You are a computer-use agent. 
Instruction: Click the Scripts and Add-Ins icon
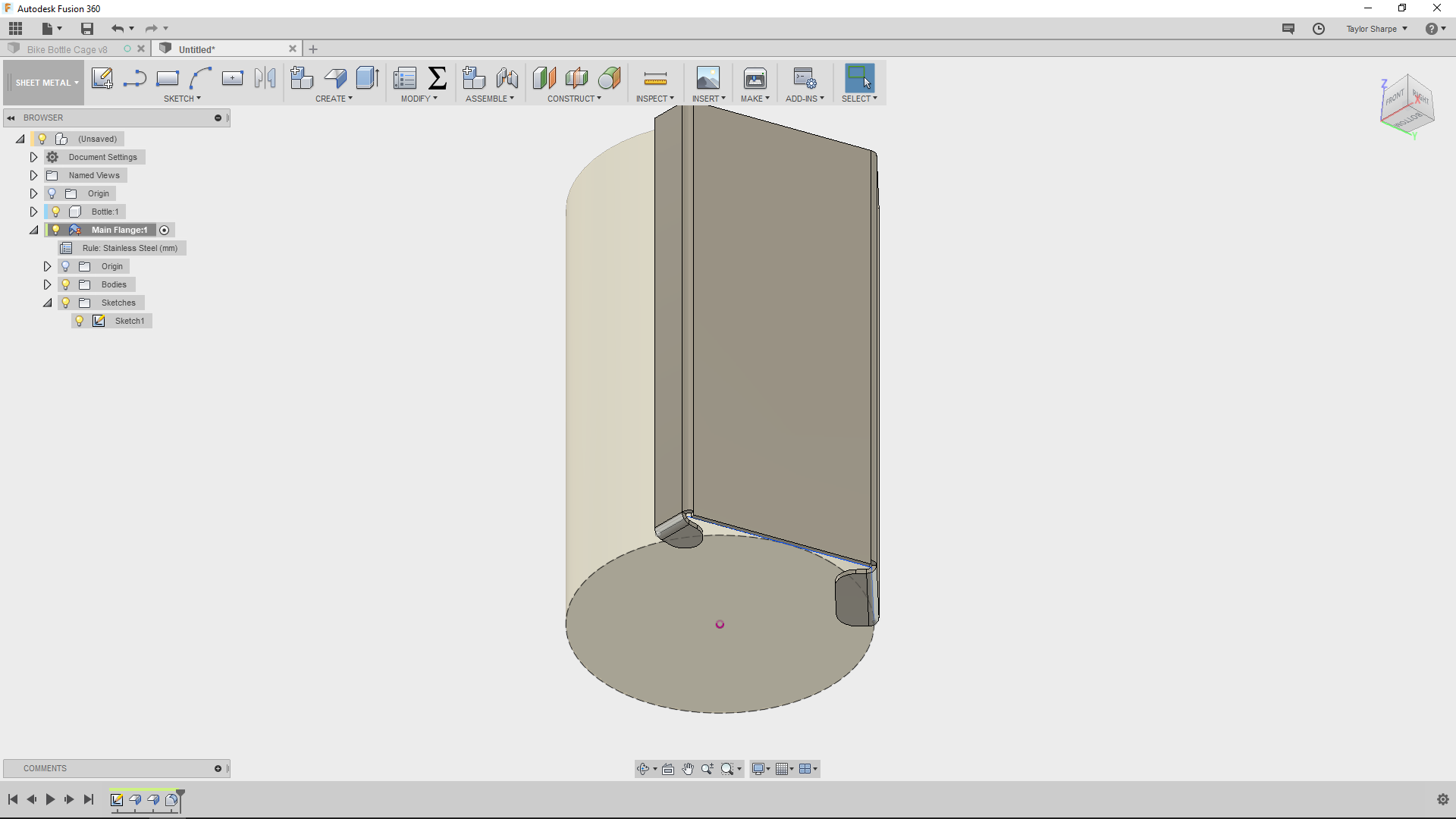(805, 78)
